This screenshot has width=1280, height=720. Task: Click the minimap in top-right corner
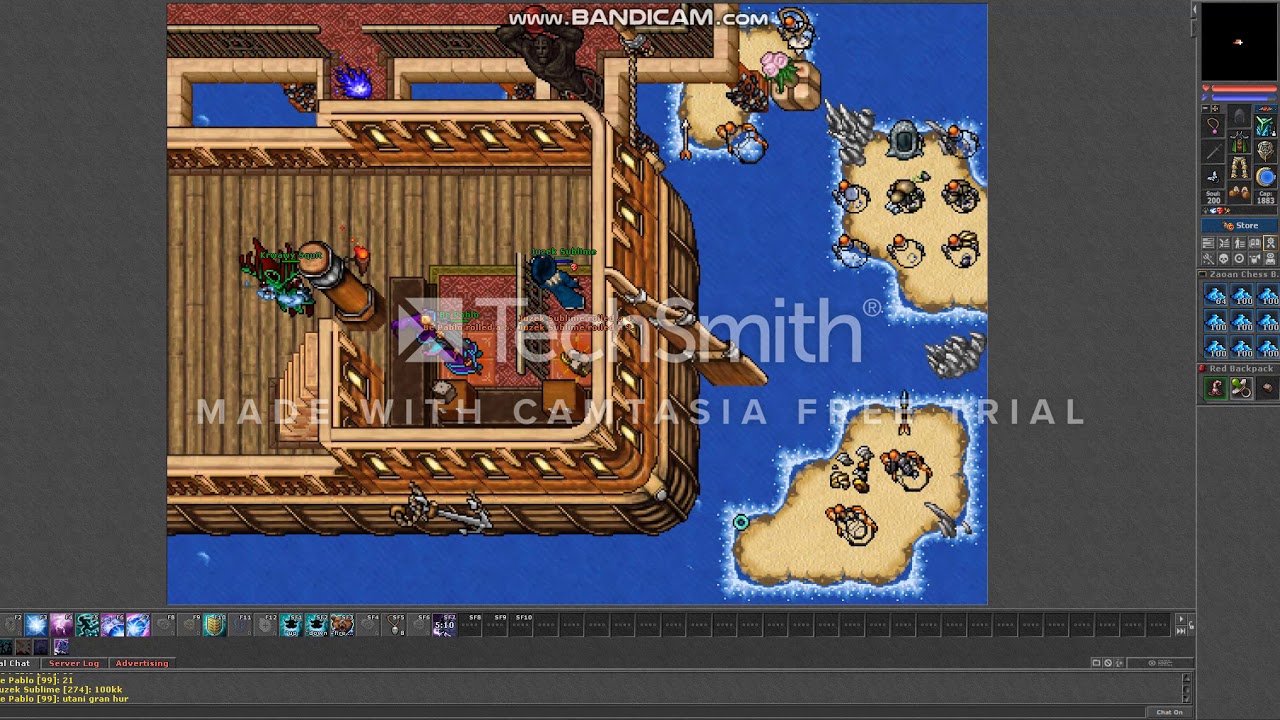pyautogui.click(x=1239, y=41)
